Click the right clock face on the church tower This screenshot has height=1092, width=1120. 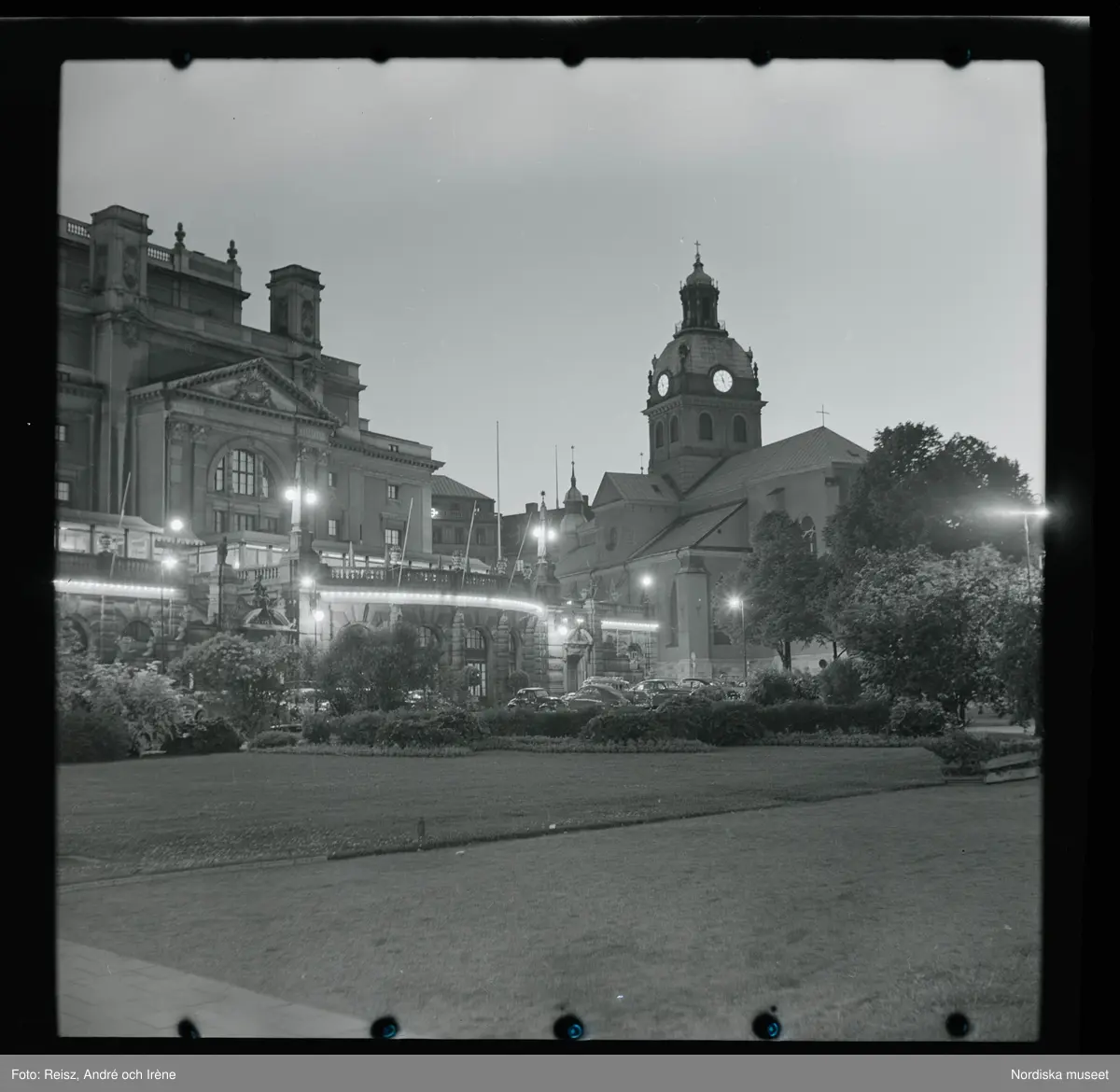721,381
